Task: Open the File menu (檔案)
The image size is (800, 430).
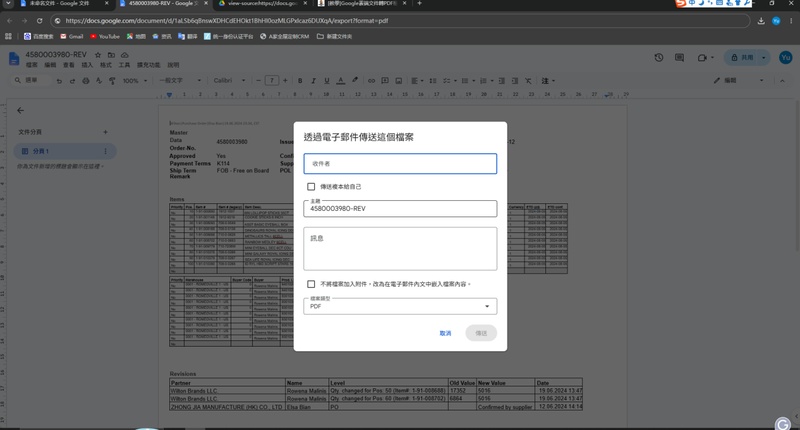Action: [32, 65]
